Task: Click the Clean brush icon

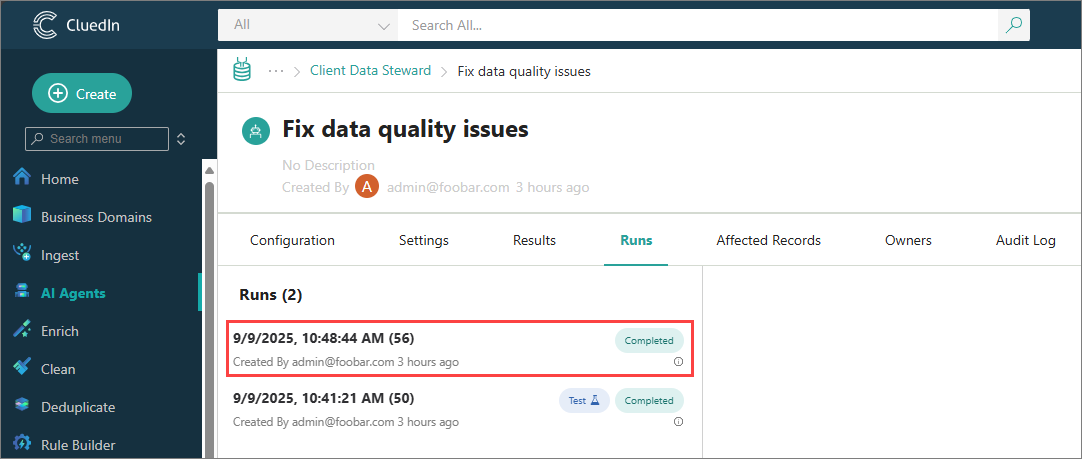Action: 22,368
